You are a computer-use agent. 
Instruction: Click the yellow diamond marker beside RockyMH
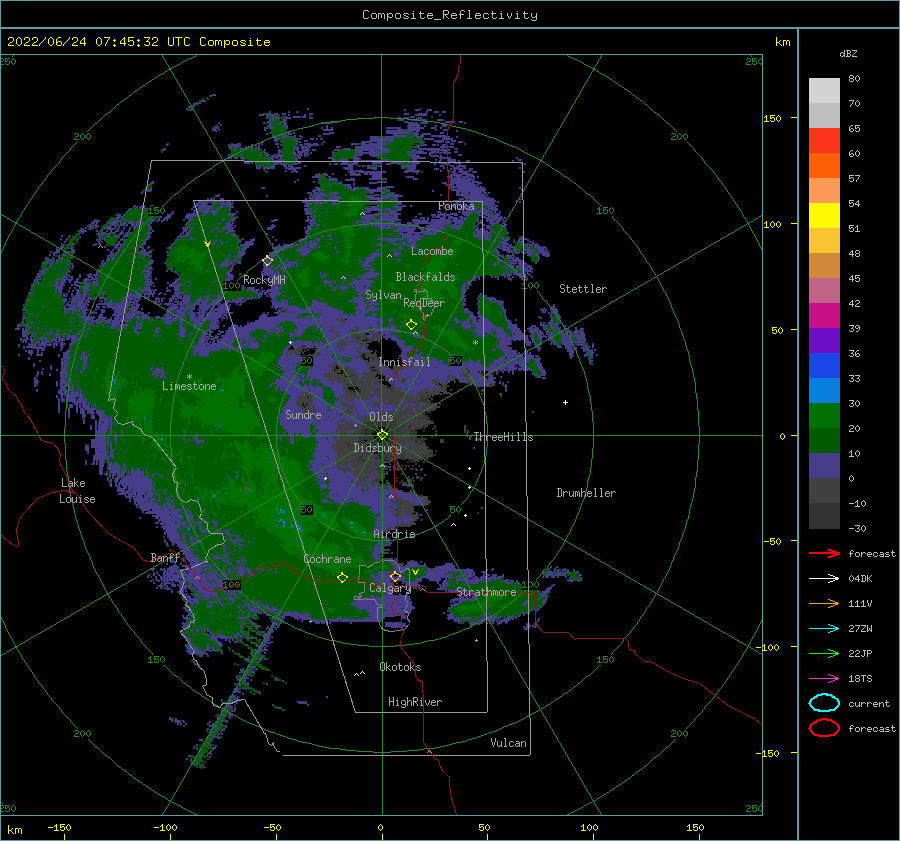coord(267,261)
